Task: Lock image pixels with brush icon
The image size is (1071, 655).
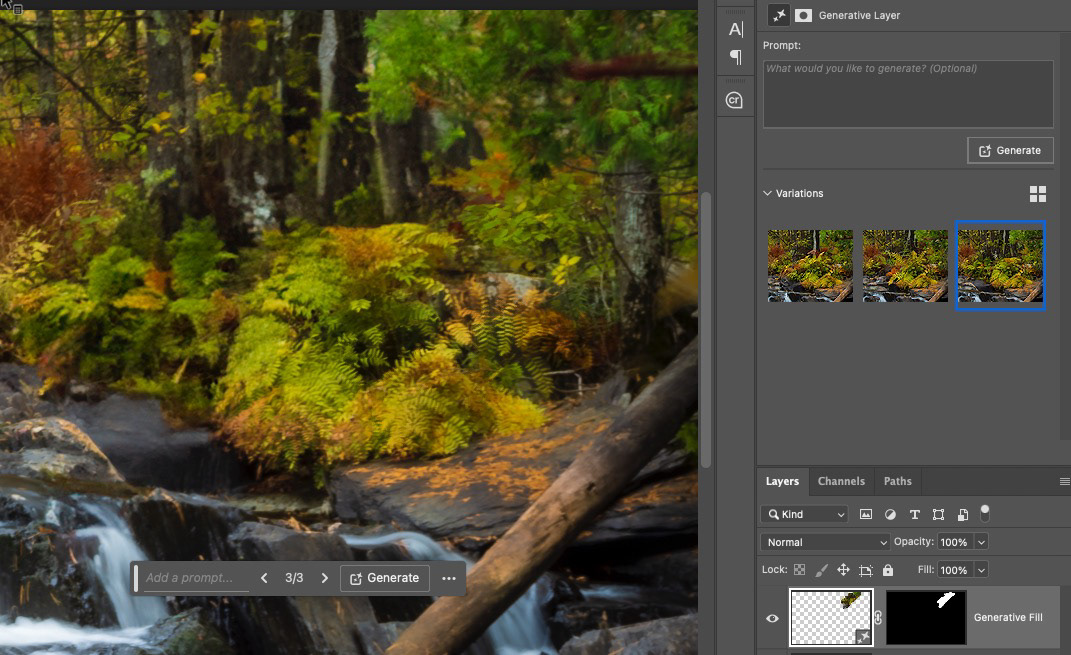Action: tap(822, 570)
